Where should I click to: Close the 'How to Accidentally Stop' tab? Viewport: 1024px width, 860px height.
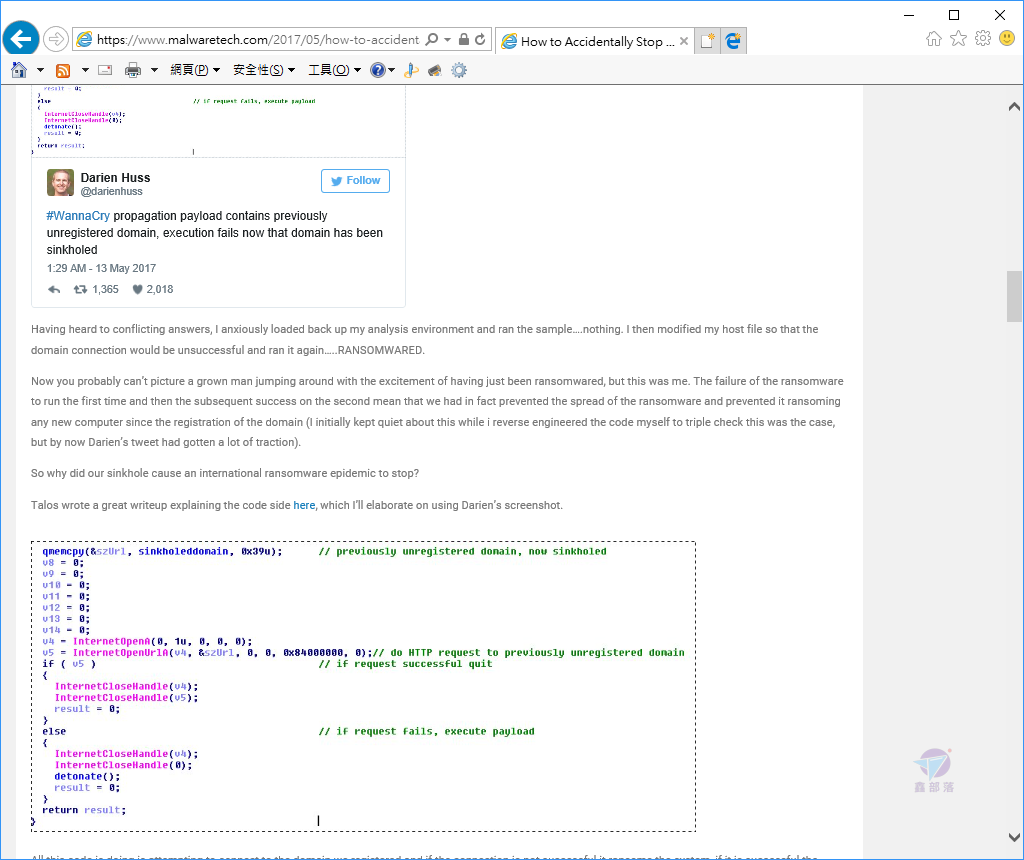[x=684, y=41]
